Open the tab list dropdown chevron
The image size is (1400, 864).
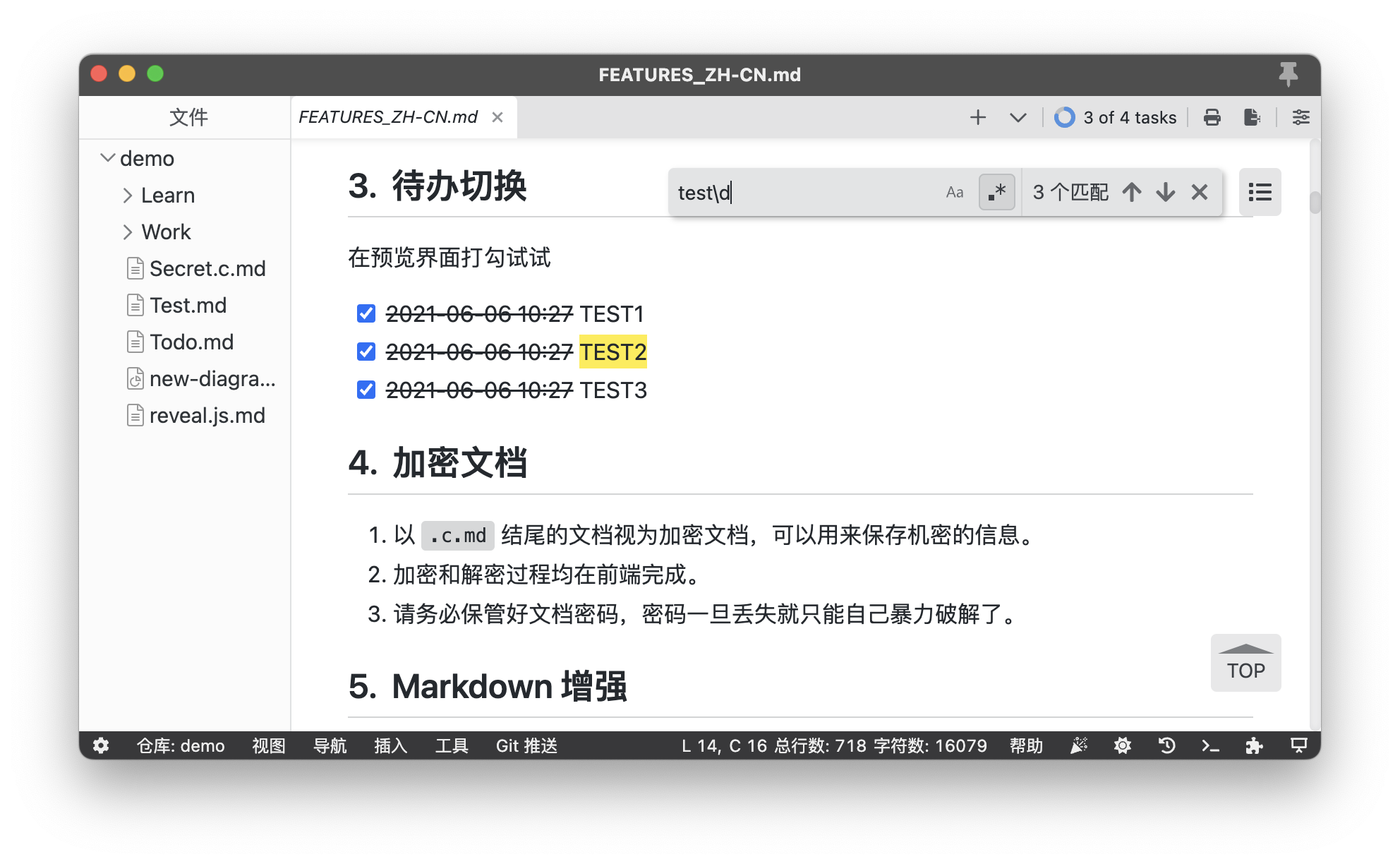click(1018, 117)
